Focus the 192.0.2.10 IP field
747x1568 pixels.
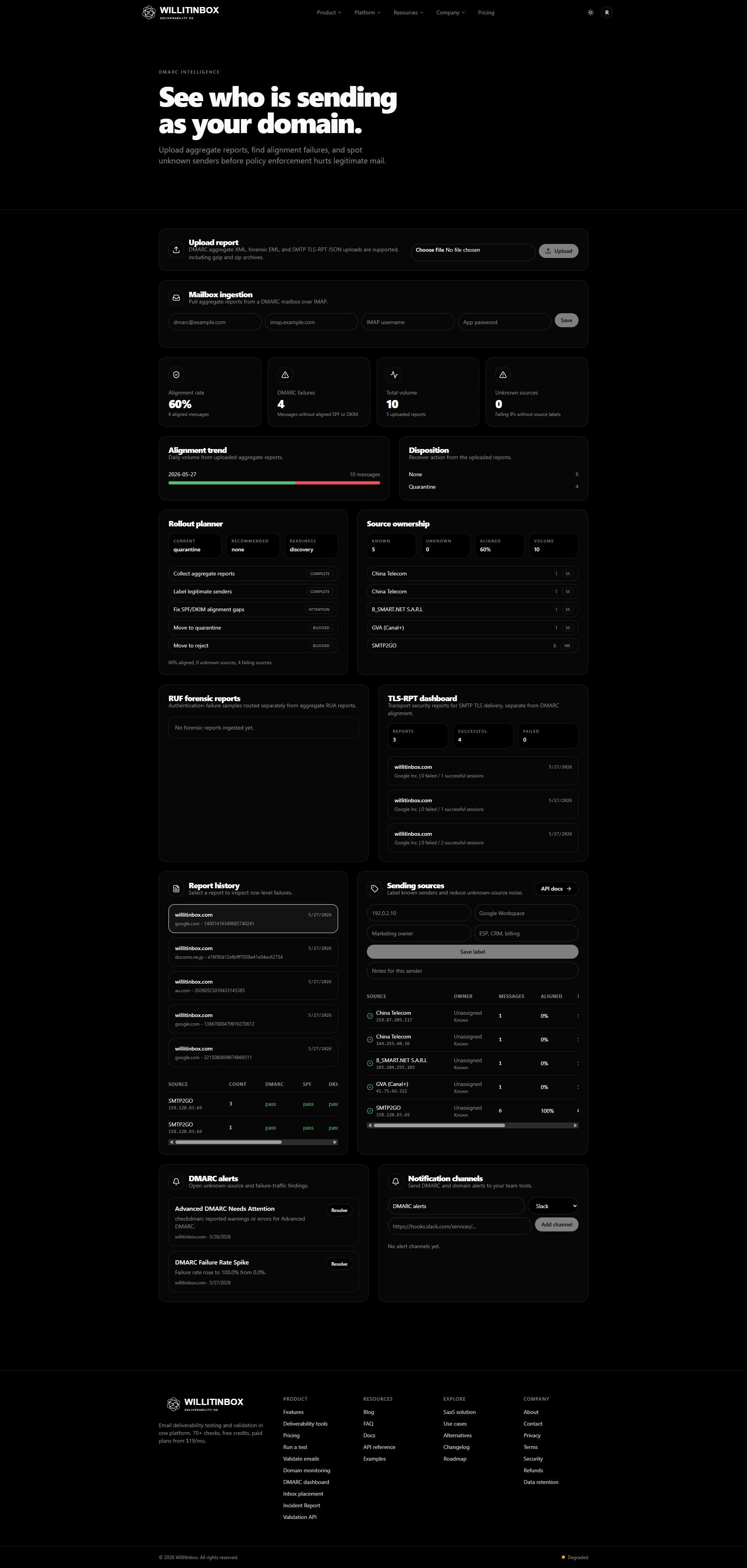click(419, 913)
